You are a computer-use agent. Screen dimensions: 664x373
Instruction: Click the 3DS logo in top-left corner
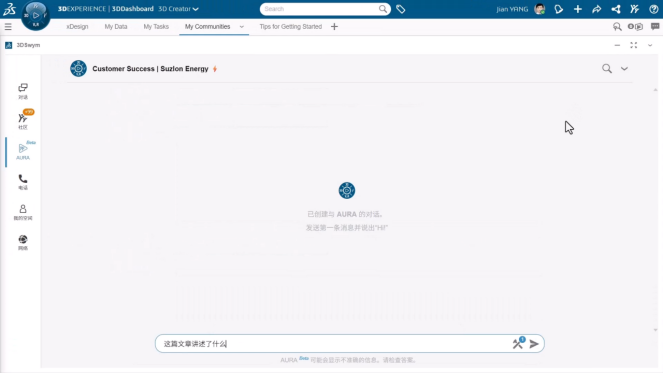tap(9, 9)
